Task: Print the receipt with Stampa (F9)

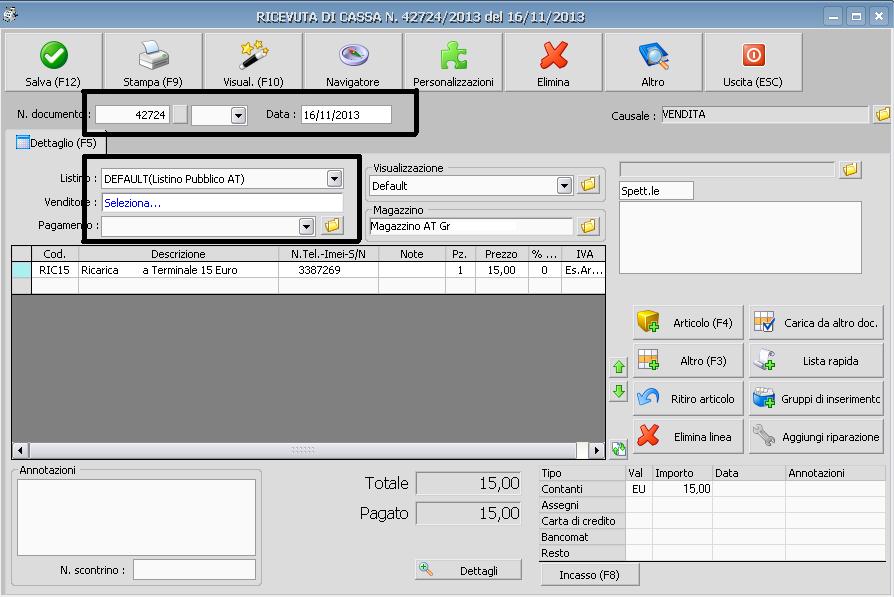Action: coord(153,62)
